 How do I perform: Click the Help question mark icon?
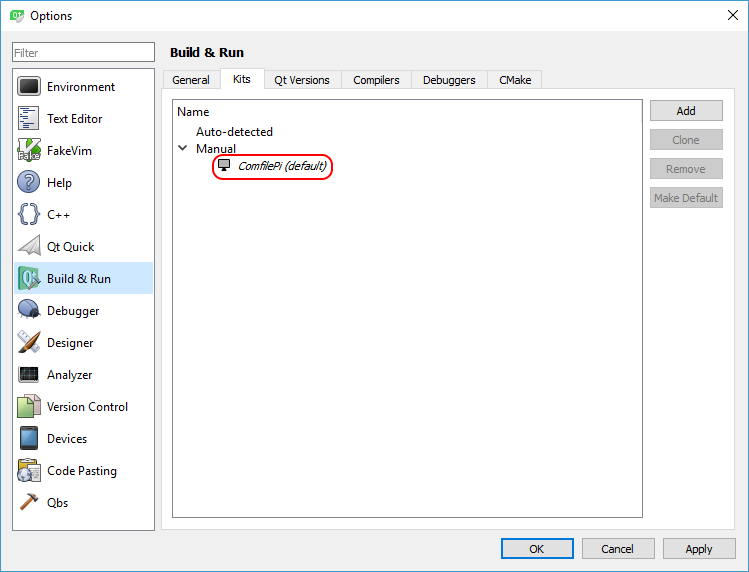coord(29,183)
